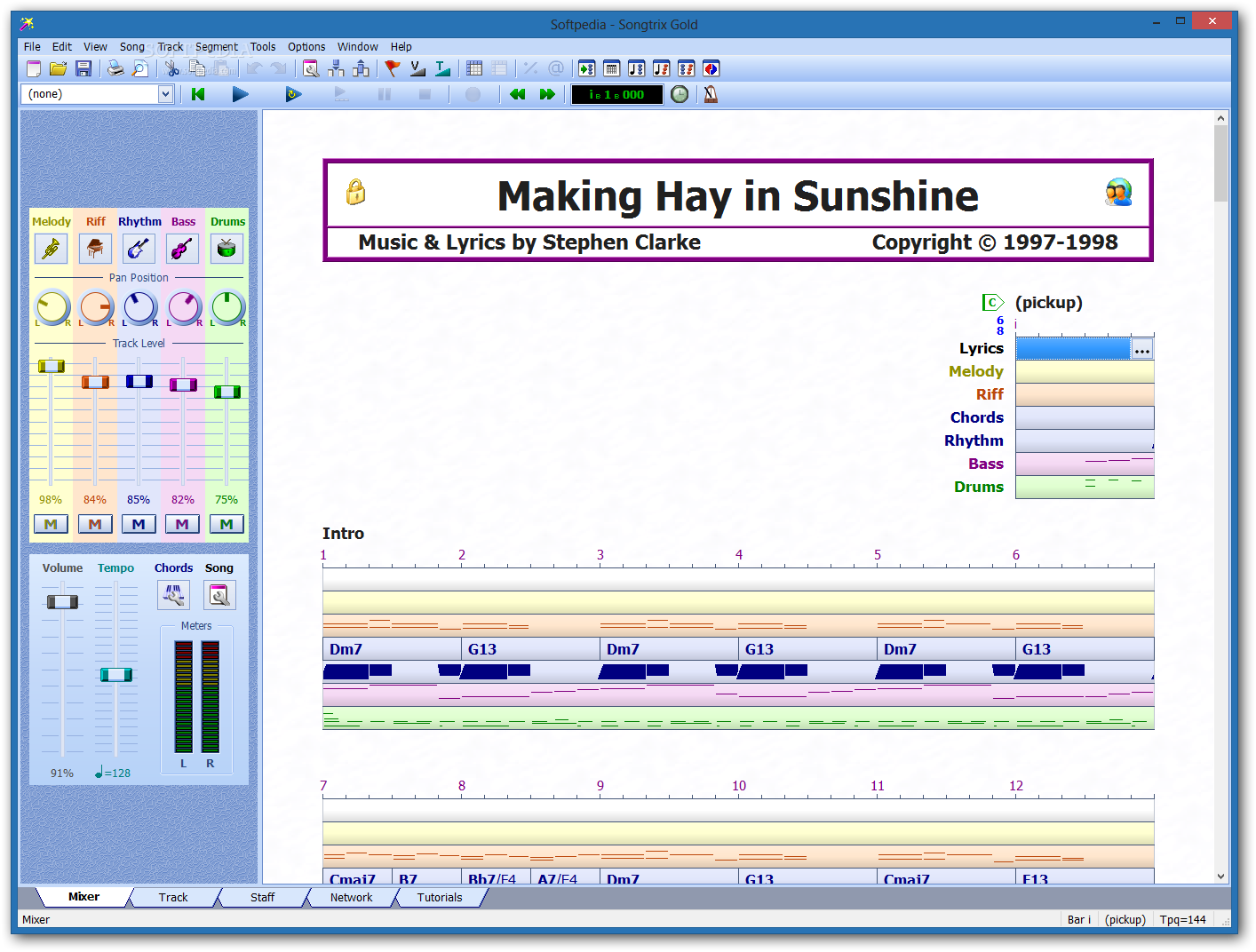
Task: Cut selection with scissors icon
Action: tap(172, 68)
